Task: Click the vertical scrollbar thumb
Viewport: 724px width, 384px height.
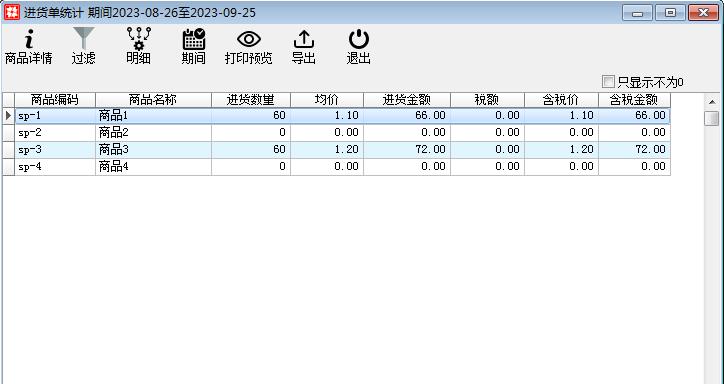Action: point(712,118)
